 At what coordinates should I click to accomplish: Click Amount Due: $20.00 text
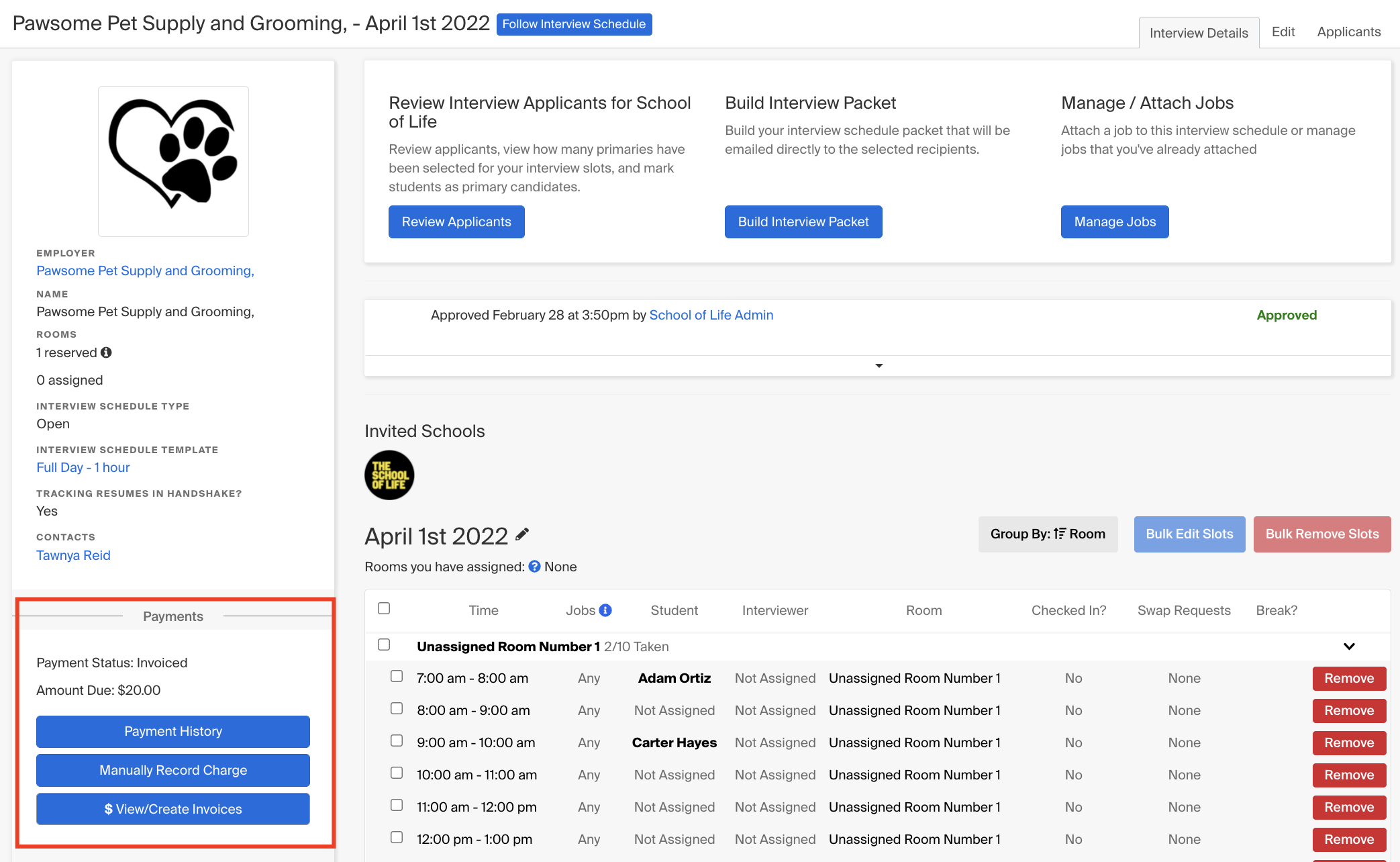coord(99,690)
